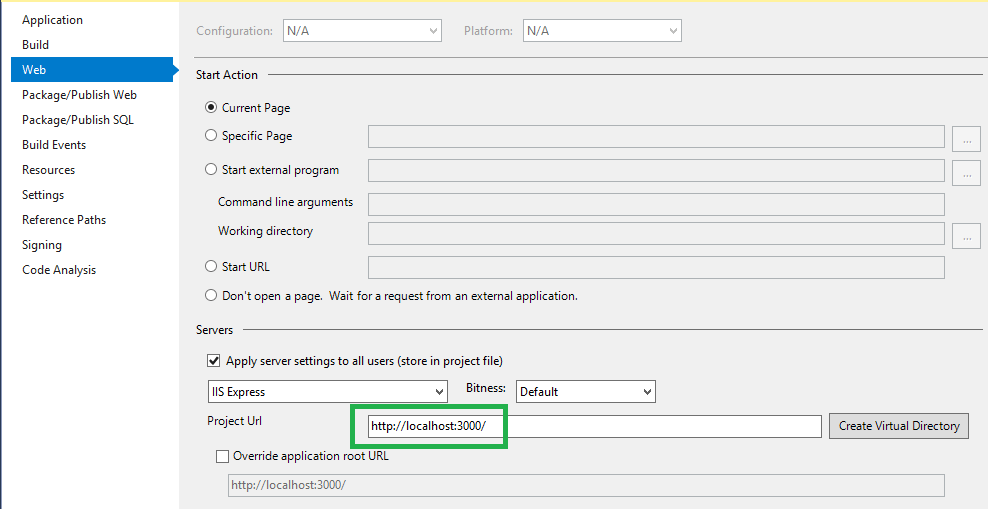Uncheck Apply server settings to all users

click(214, 361)
